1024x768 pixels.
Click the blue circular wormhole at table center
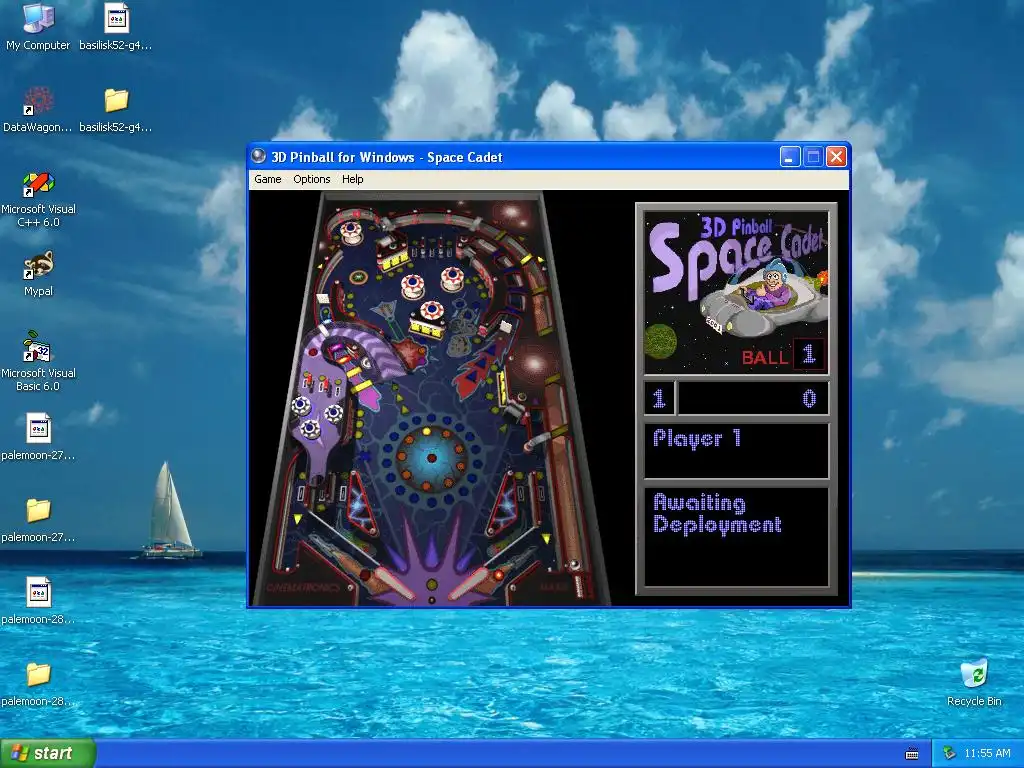(430, 457)
